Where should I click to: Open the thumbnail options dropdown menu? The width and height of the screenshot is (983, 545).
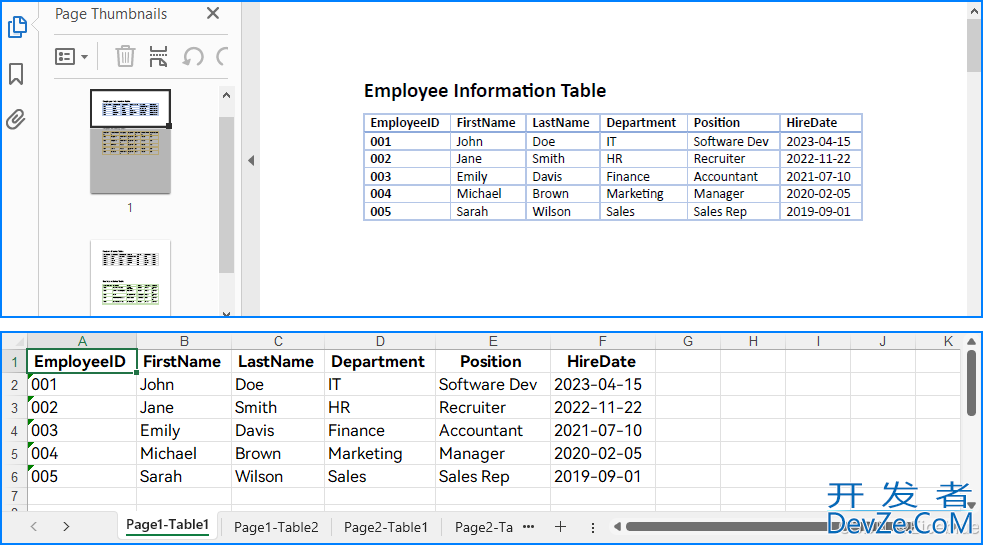[x=71, y=57]
